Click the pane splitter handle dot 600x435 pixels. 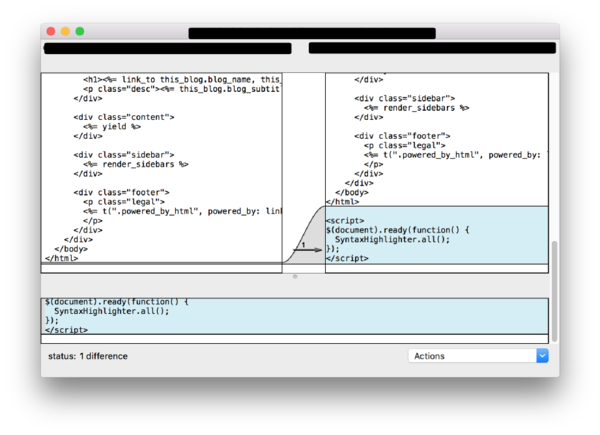[294, 276]
